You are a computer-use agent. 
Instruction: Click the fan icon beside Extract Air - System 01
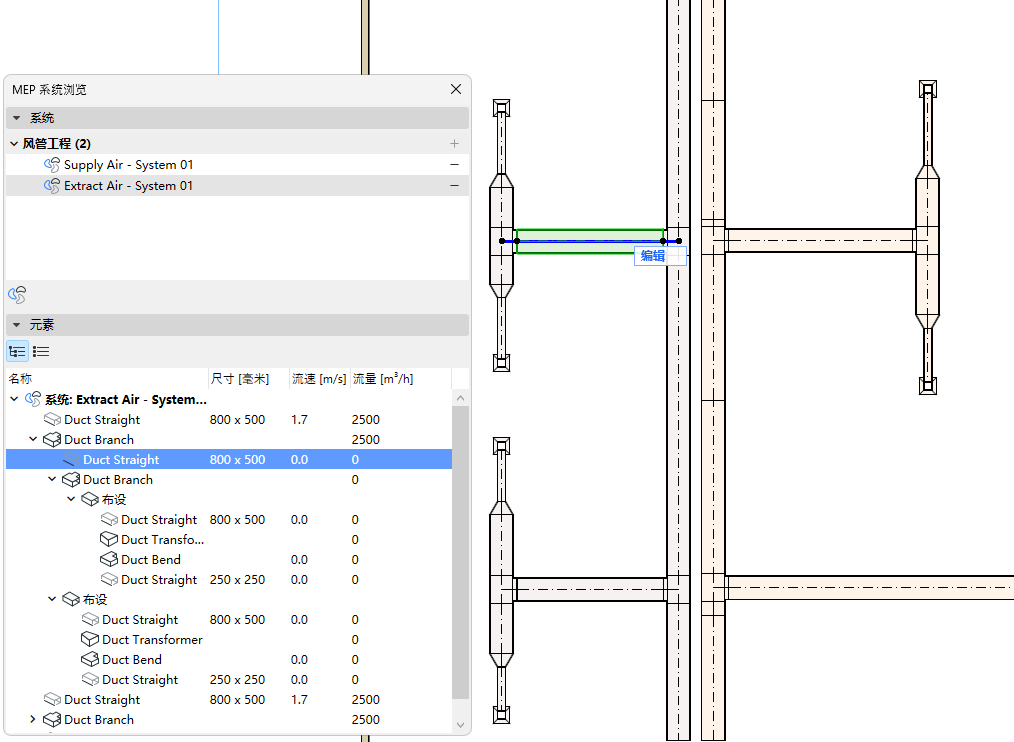point(52,186)
